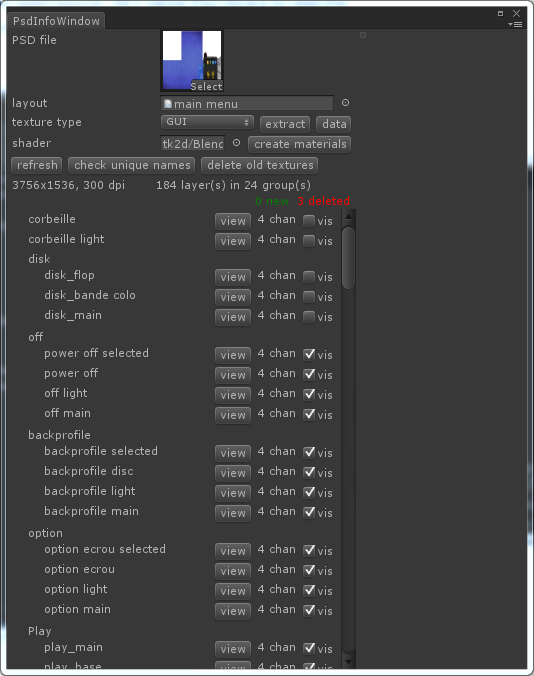Open the layout object picker circle icon

click(x=345, y=103)
